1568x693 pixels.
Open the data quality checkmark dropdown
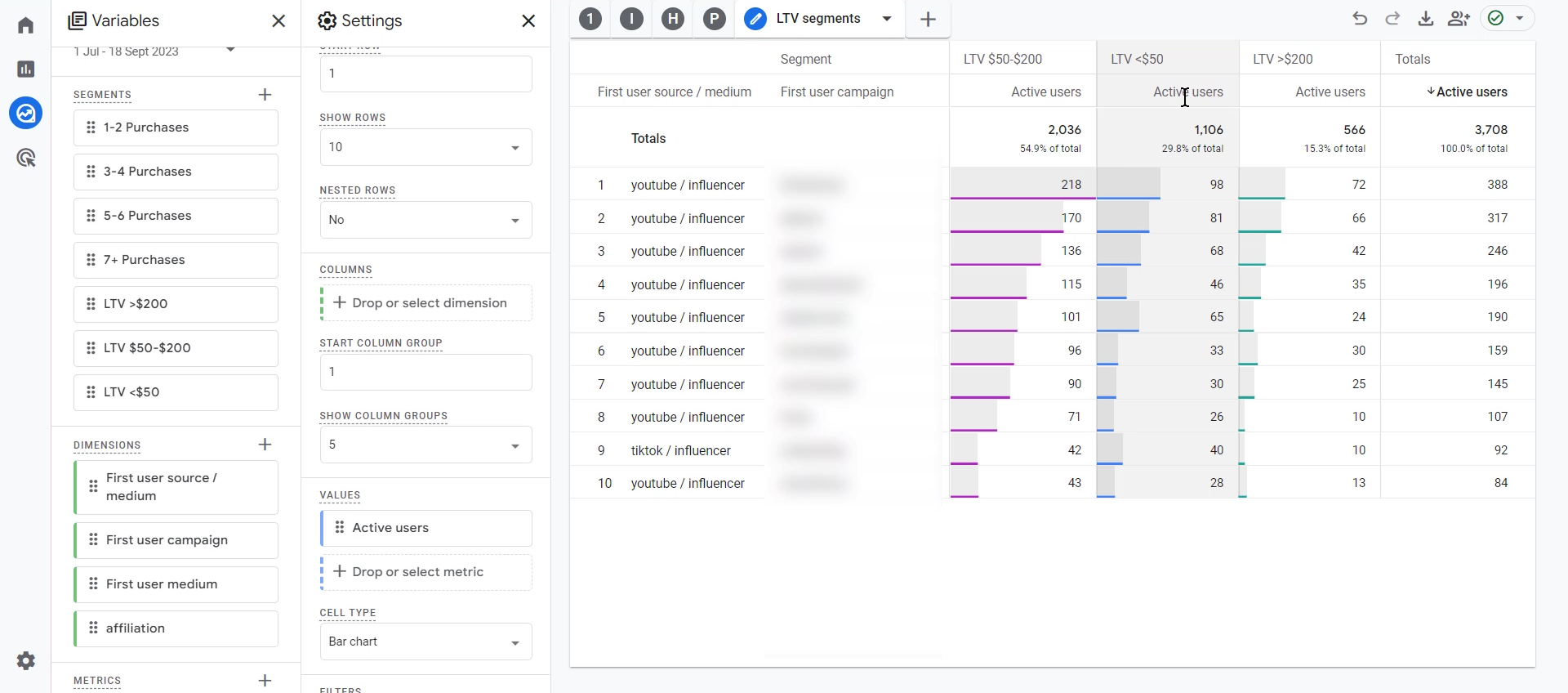(1507, 19)
